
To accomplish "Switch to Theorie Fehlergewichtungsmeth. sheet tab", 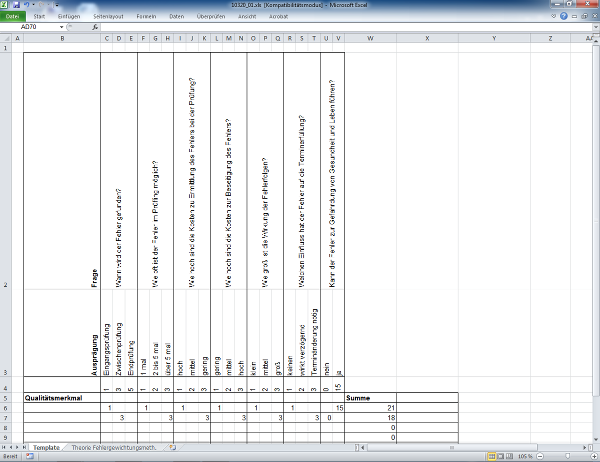I will pos(112,448).
